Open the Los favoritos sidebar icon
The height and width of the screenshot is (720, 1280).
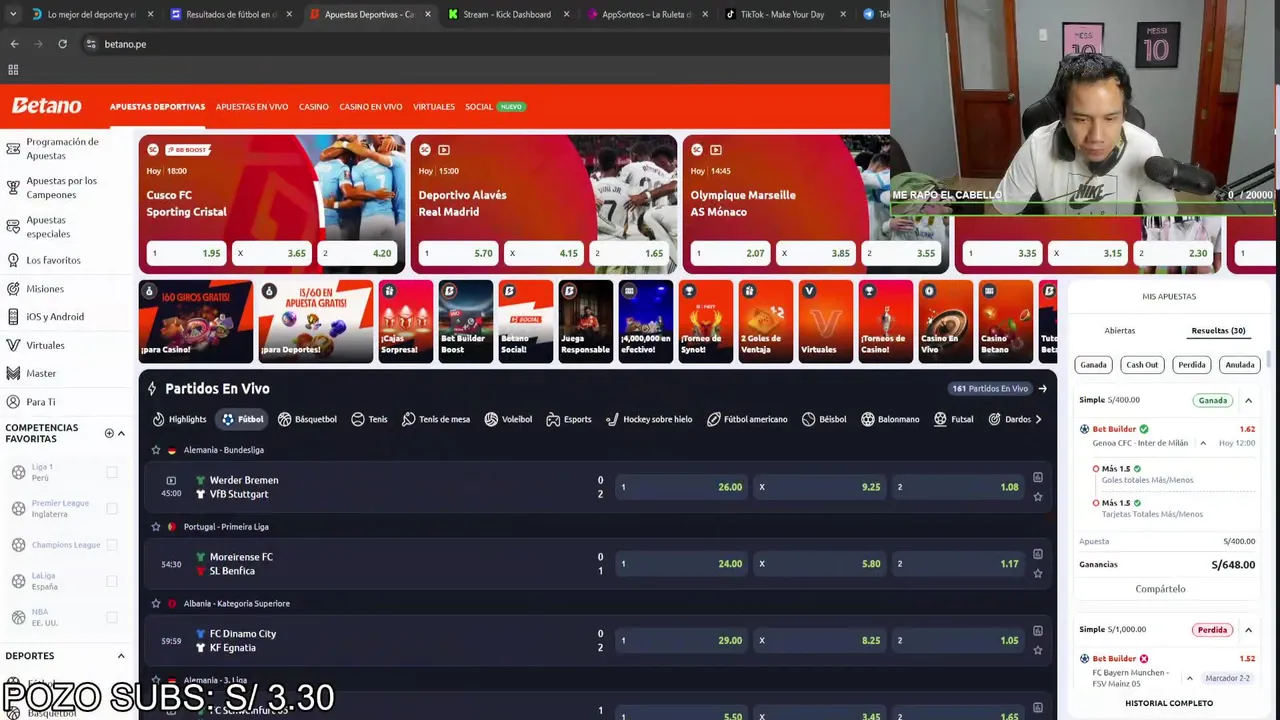(x=13, y=260)
